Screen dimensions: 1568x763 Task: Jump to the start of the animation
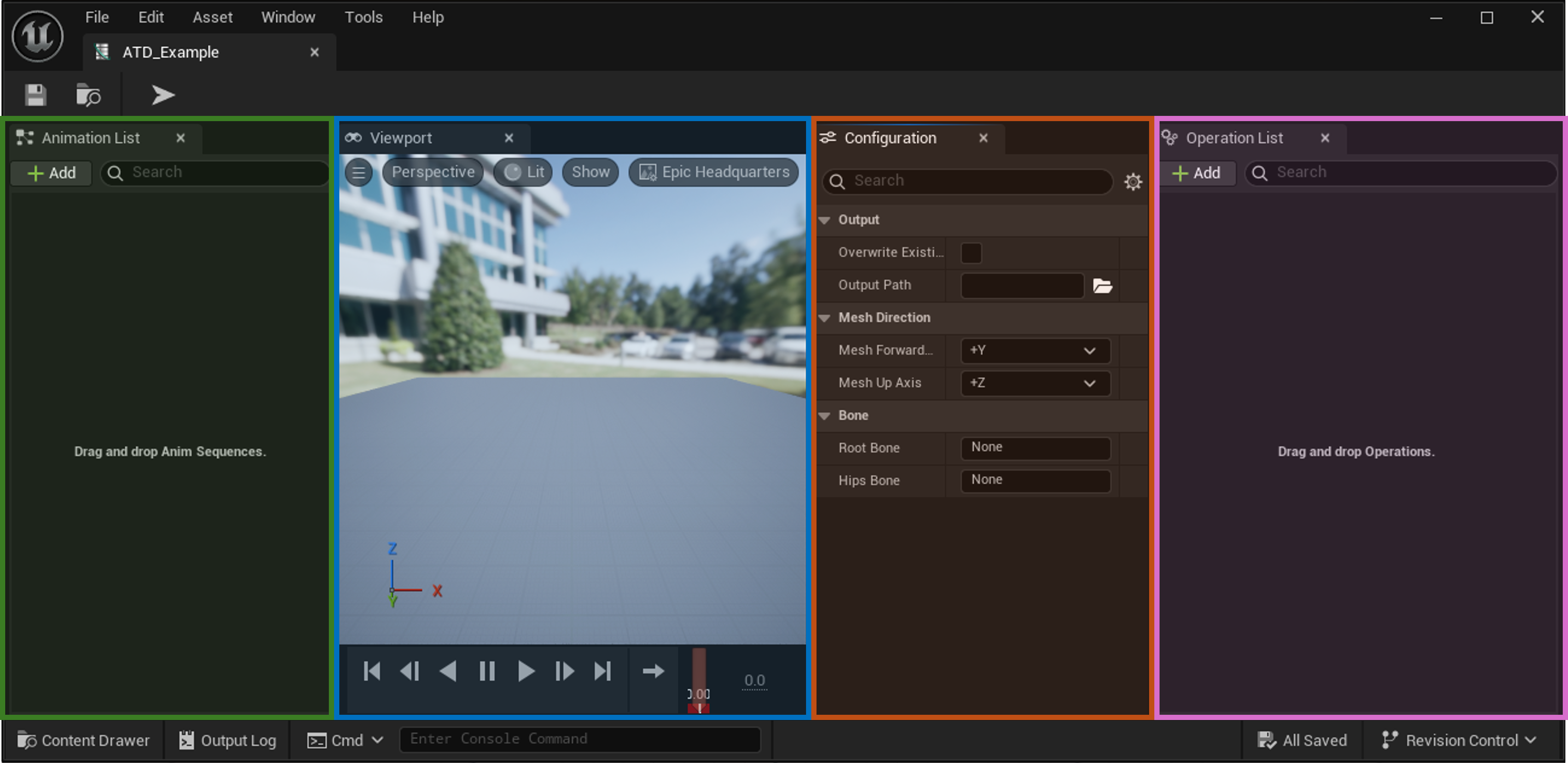[371, 671]
